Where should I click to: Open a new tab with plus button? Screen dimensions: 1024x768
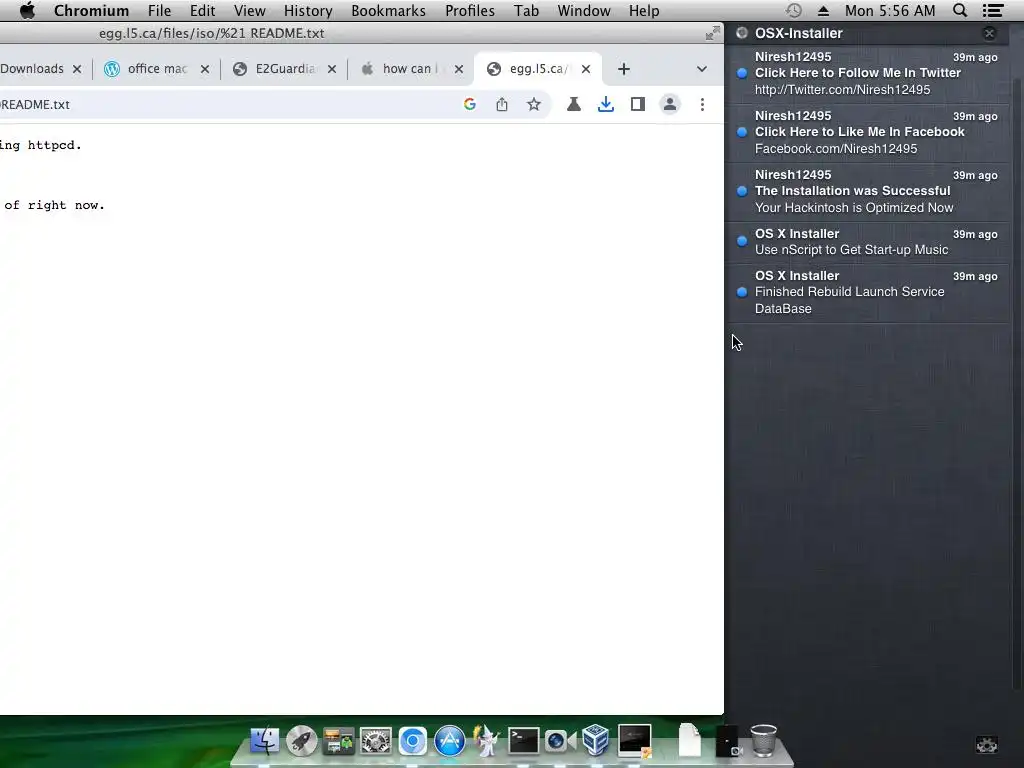tap(624, 69)
